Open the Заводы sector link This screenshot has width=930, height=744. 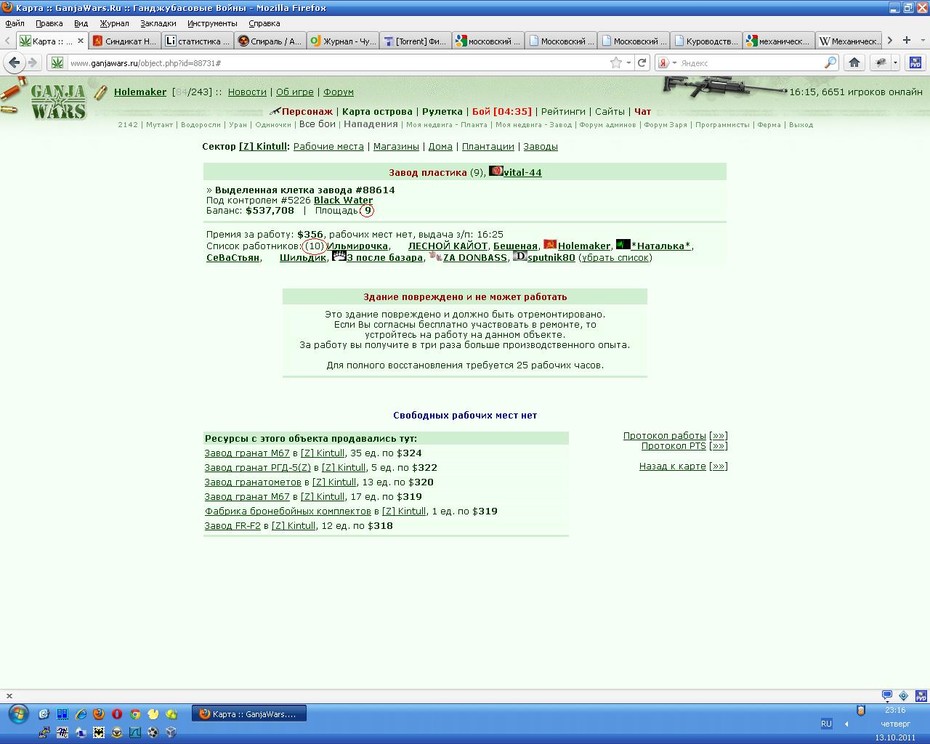click(x=540, y=147)
